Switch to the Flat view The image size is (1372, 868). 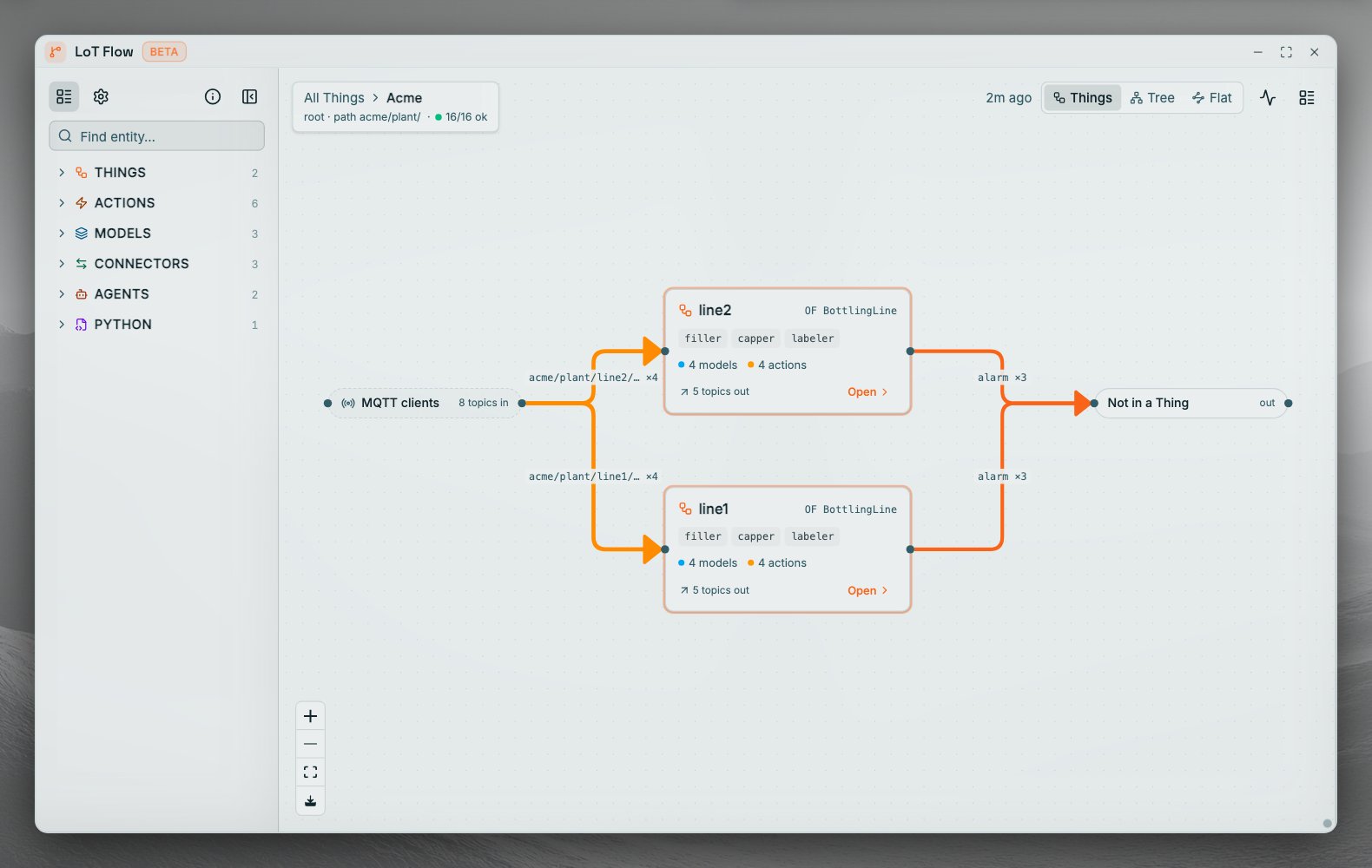pos(1211,98)
